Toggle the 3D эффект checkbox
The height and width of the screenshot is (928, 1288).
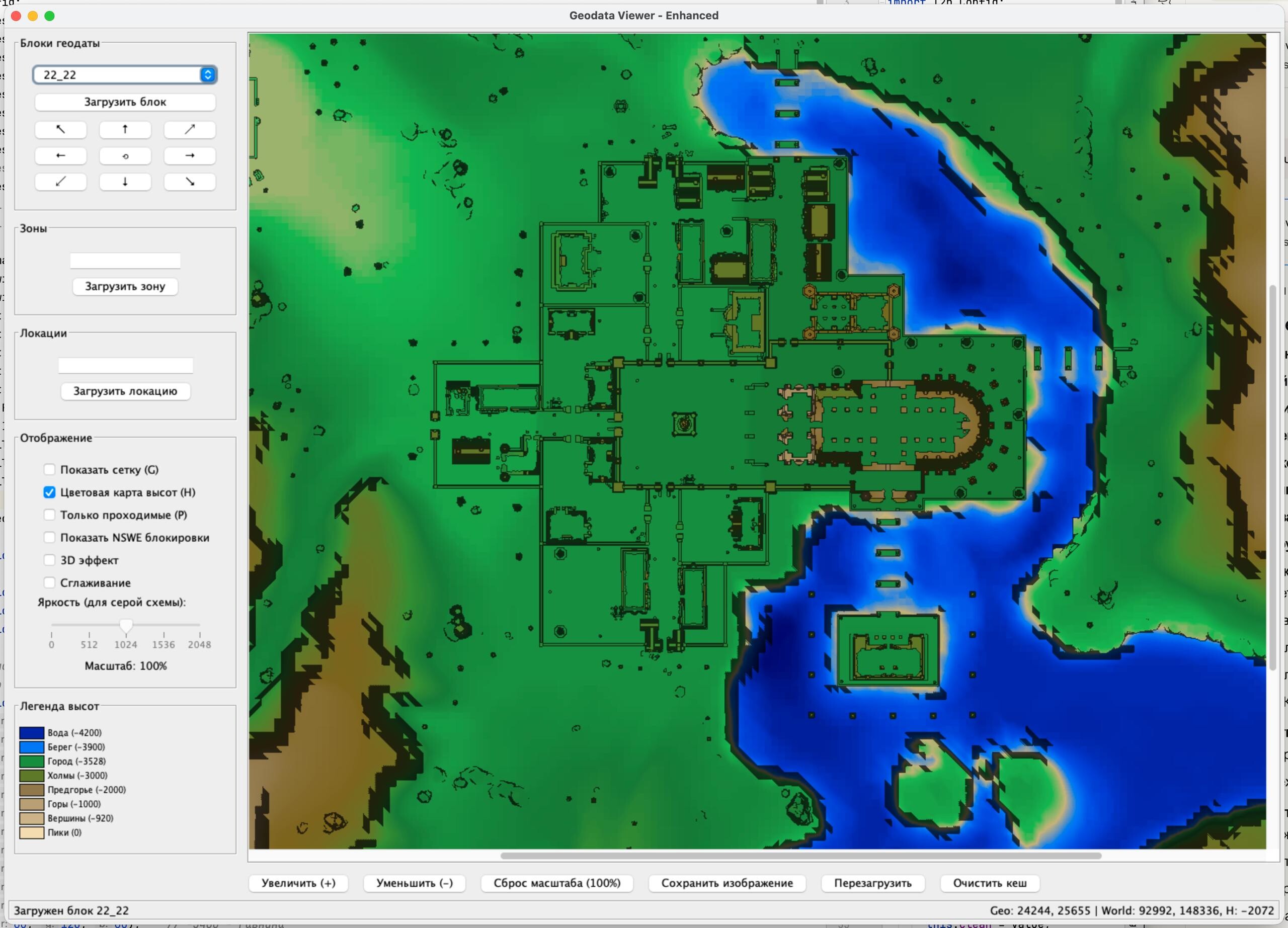50,560
